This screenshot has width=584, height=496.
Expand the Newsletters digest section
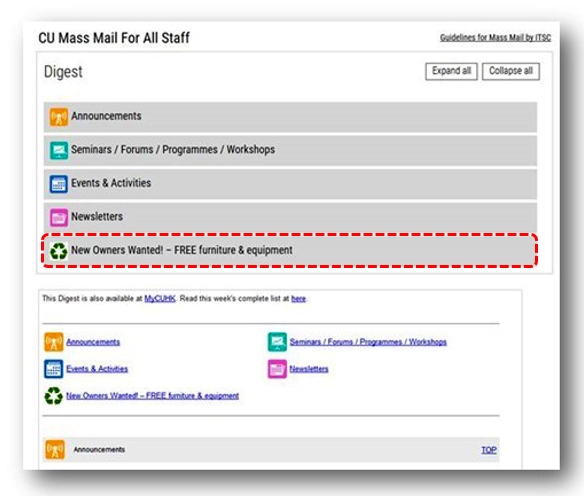tap(290, 217)
